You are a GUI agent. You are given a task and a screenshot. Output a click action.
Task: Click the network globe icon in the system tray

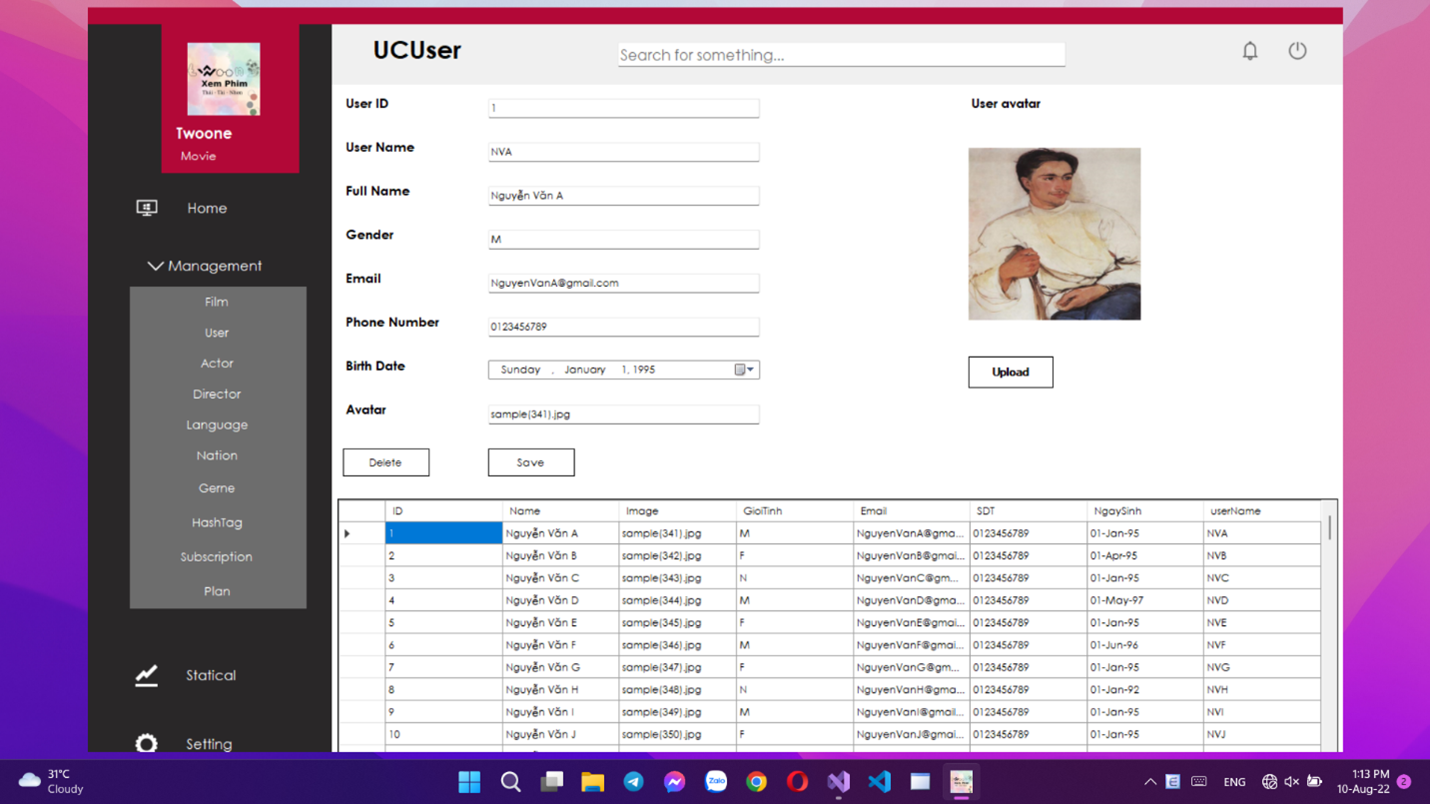(x=1269, y=782)
